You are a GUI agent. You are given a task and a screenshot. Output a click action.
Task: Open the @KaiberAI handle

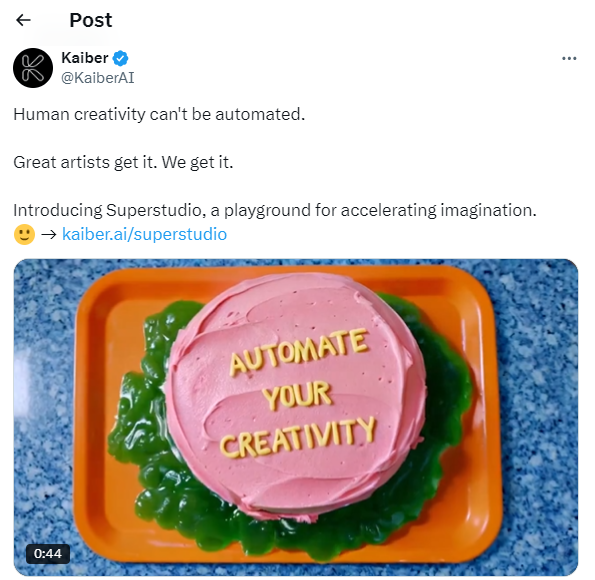coord(98,78)
